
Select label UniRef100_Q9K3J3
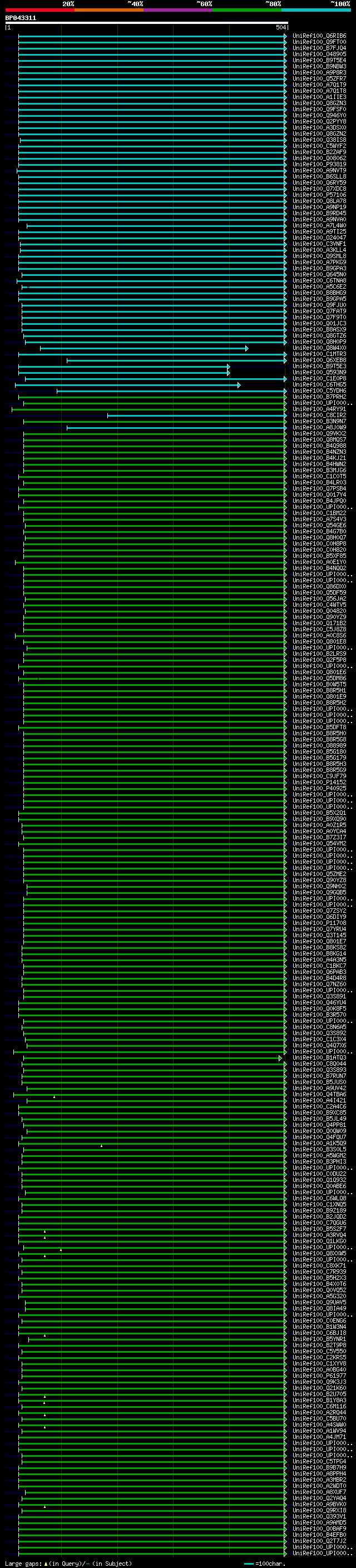coord(319,1382)
